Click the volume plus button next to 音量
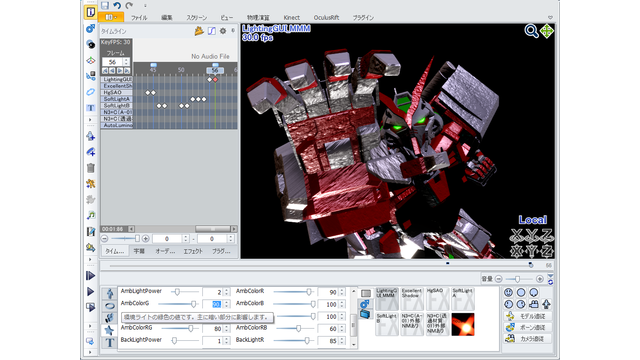Viewport: 640px width, 360px height. (x=540, y=279)
